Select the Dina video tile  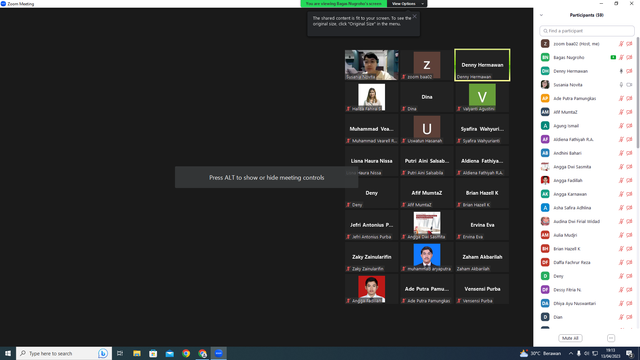(427, 97)
